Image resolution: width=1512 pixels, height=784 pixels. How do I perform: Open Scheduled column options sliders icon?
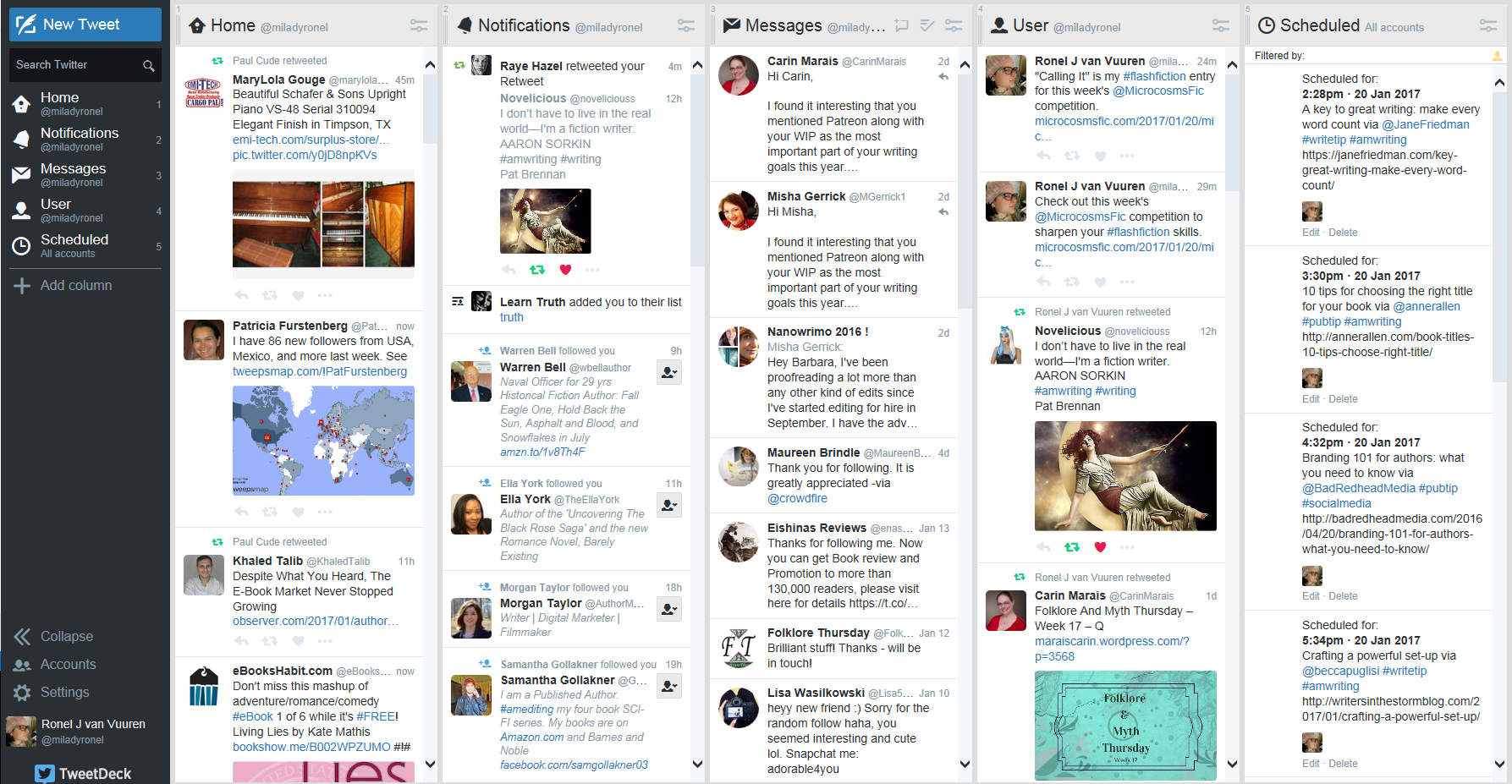(1488, 26)
